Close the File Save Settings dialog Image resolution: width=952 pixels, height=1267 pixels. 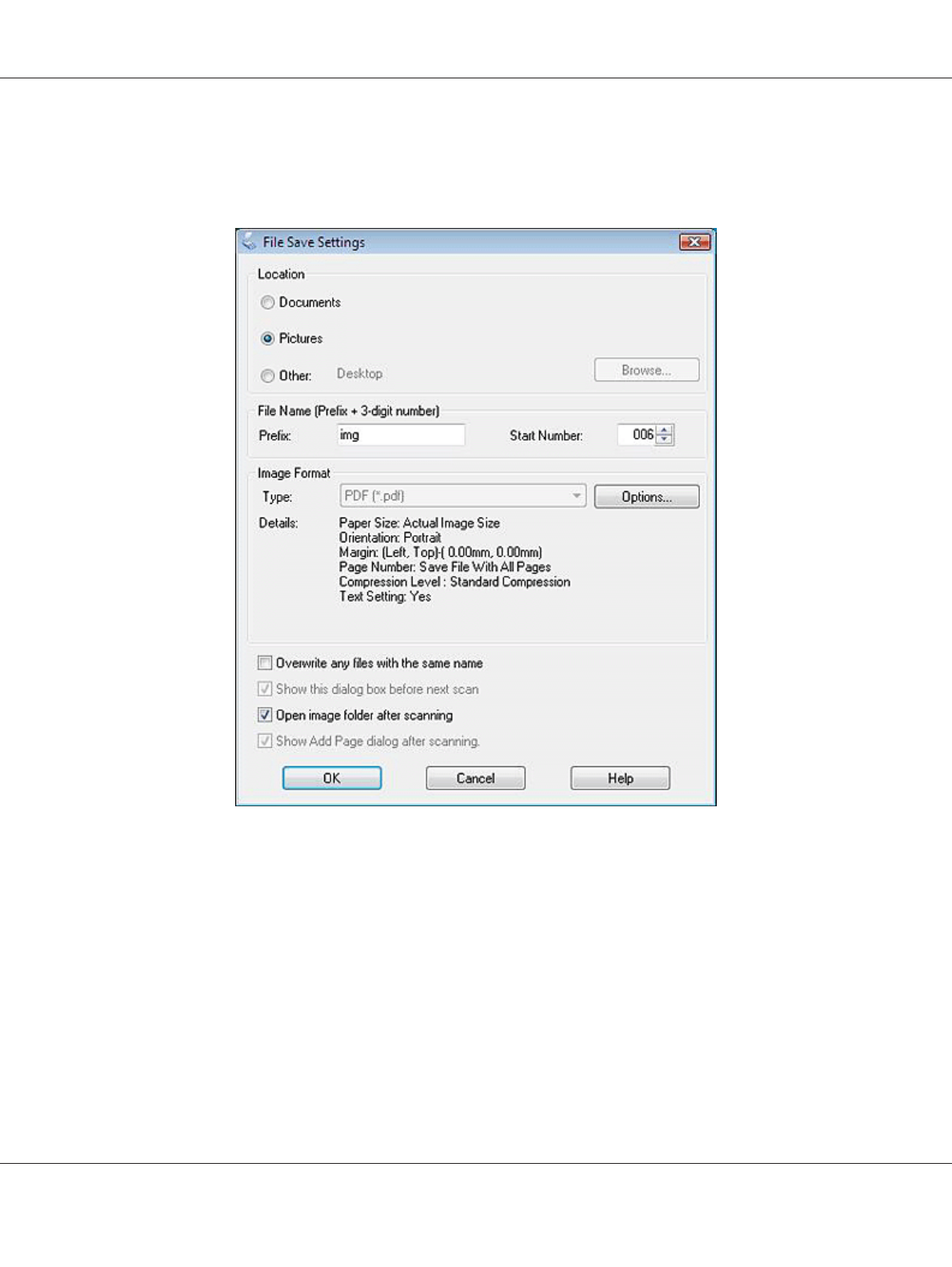[694, 242]
